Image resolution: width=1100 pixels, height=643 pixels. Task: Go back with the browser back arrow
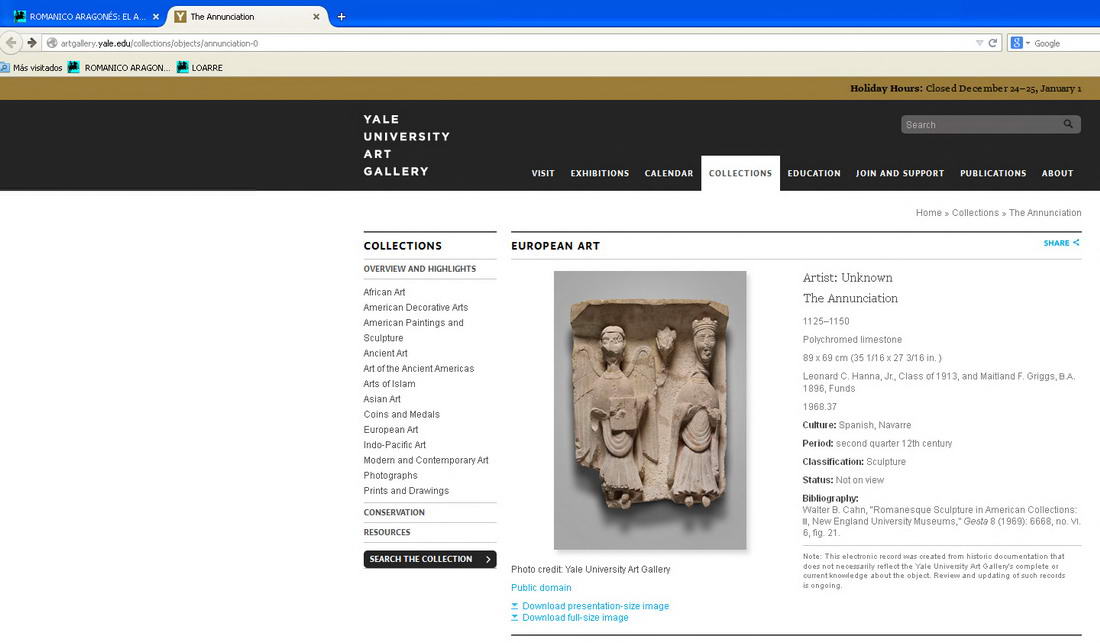[x=11, y=43]
